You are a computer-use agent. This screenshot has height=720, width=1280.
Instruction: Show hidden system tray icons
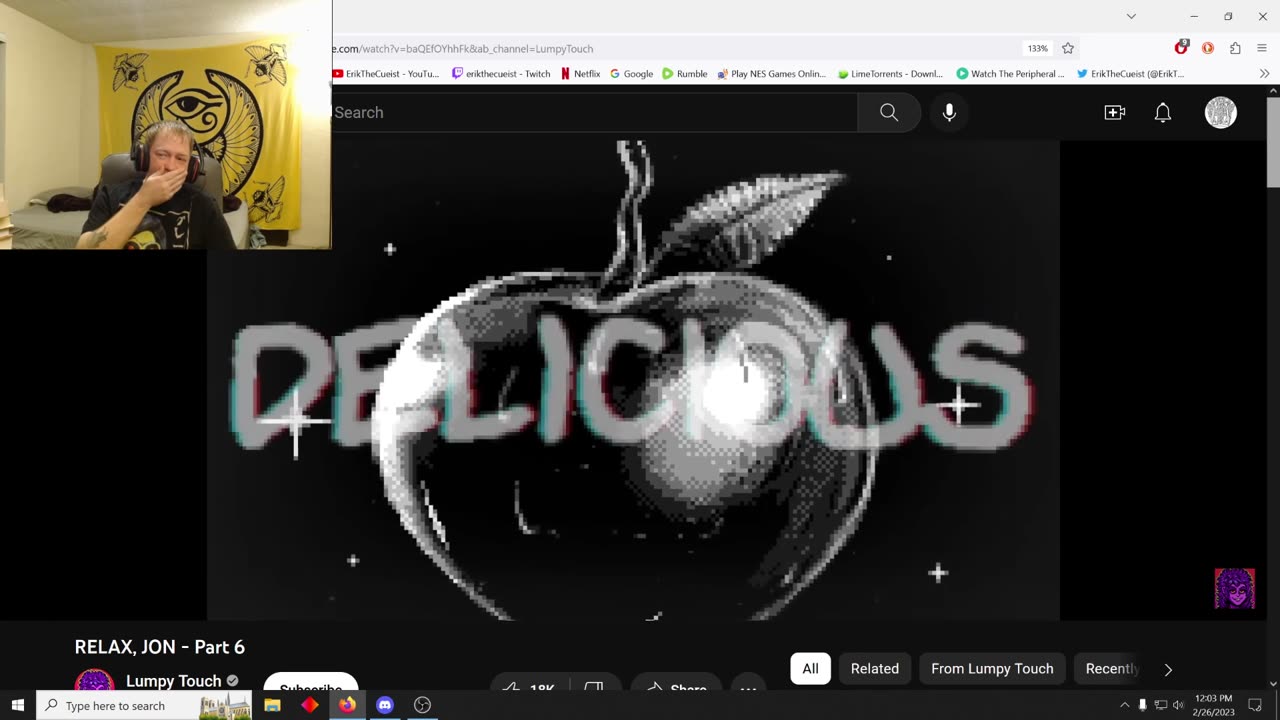point(1124,705)
